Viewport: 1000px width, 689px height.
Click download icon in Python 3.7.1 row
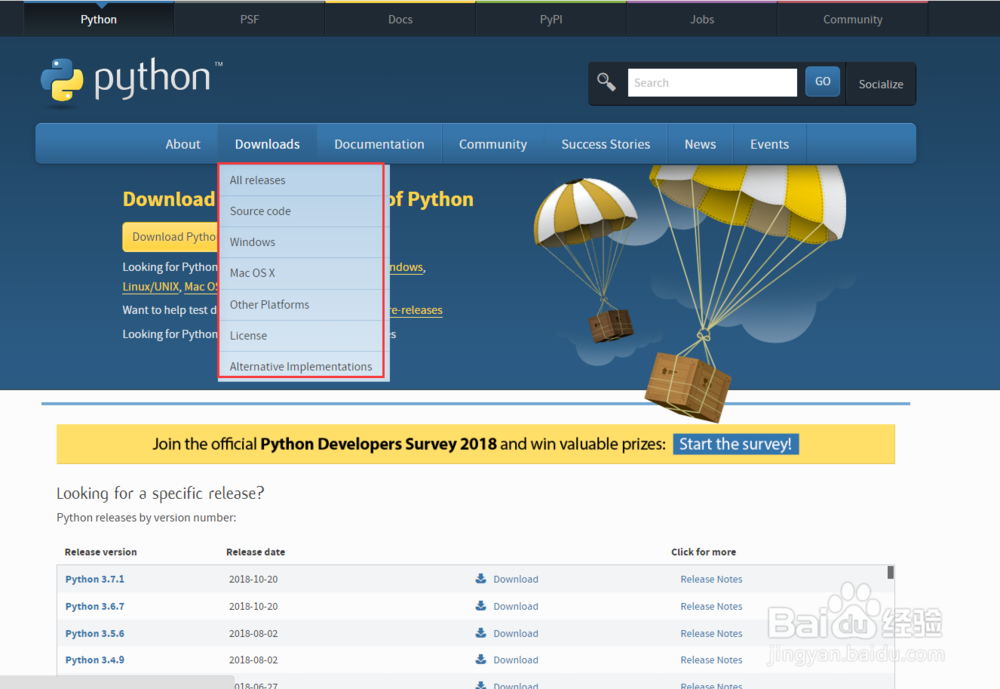[481, 579]
